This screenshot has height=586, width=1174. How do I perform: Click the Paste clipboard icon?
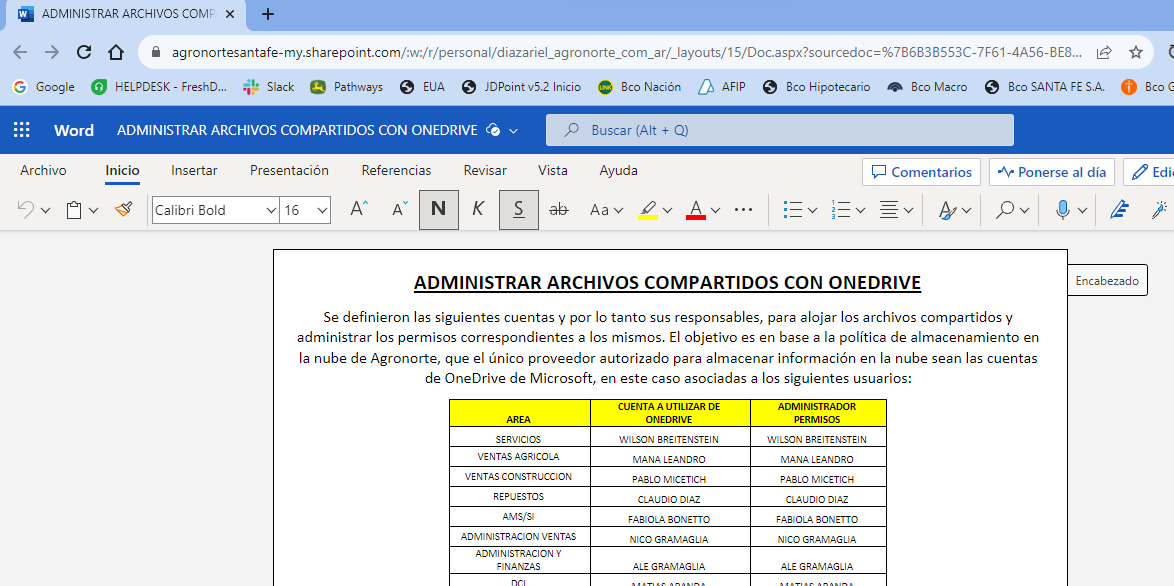tap(73, 210)
